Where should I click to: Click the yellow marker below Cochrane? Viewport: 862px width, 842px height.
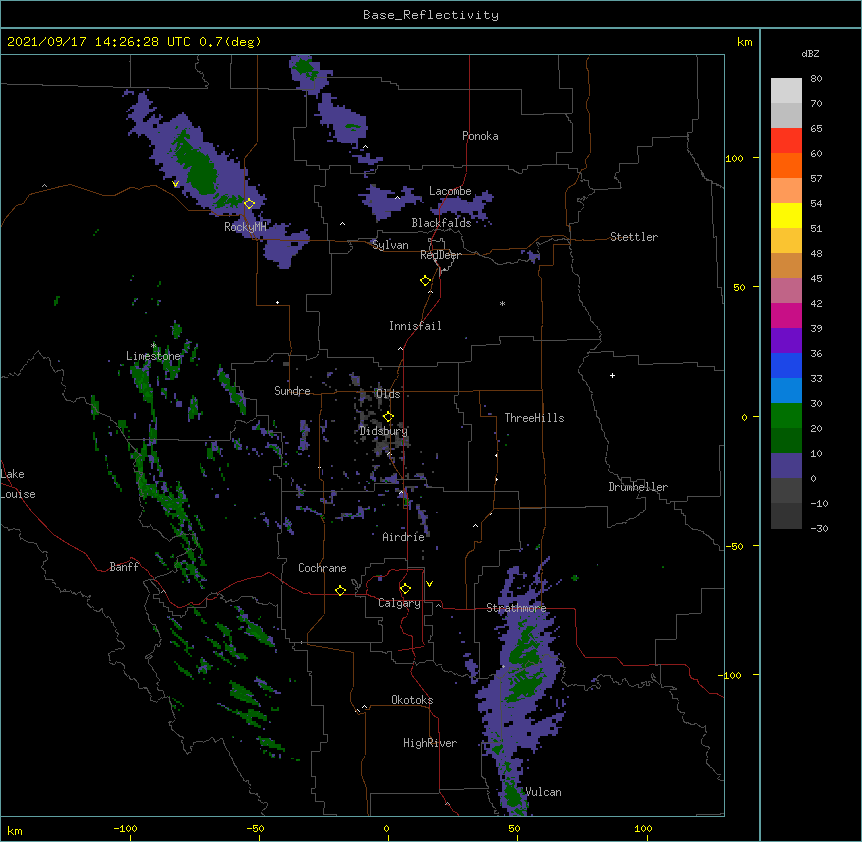point(340,590)
